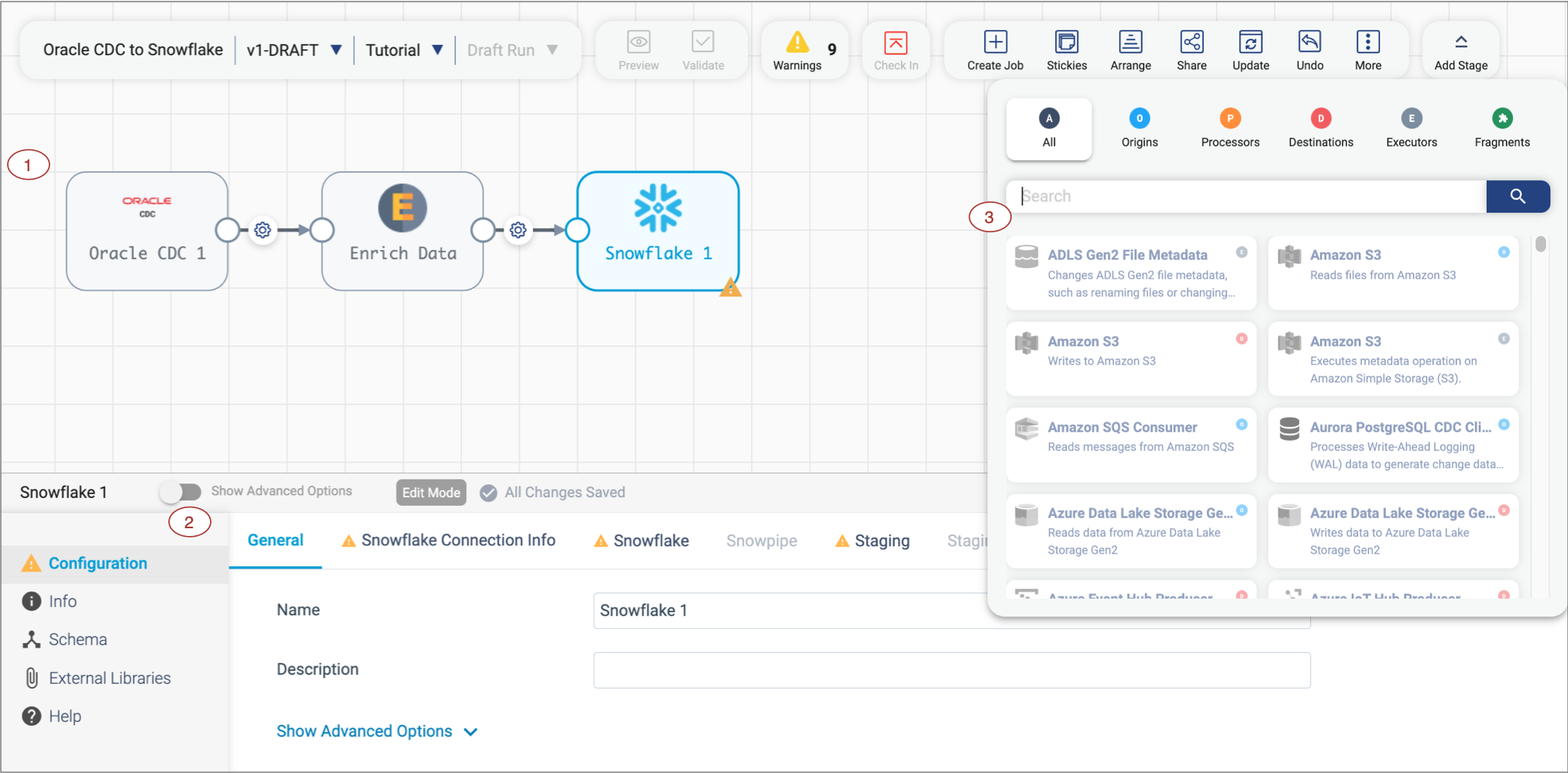Viewport: 1568px width, 773px height.
Task: Click the Edit Mode button
Action: (x=431, y=492)
